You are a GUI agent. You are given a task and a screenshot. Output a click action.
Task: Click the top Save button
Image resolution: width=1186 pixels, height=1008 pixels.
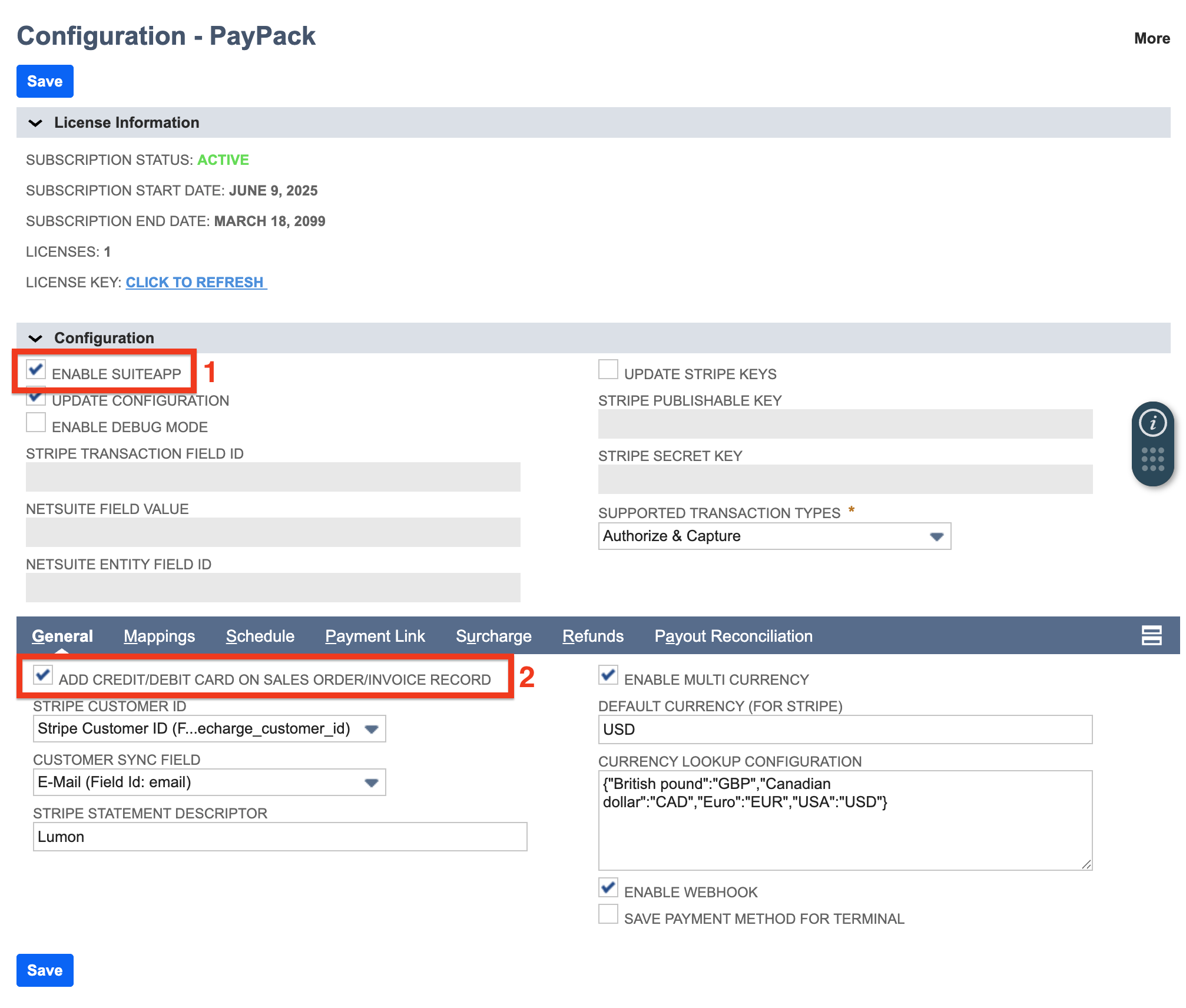(45, 81)
